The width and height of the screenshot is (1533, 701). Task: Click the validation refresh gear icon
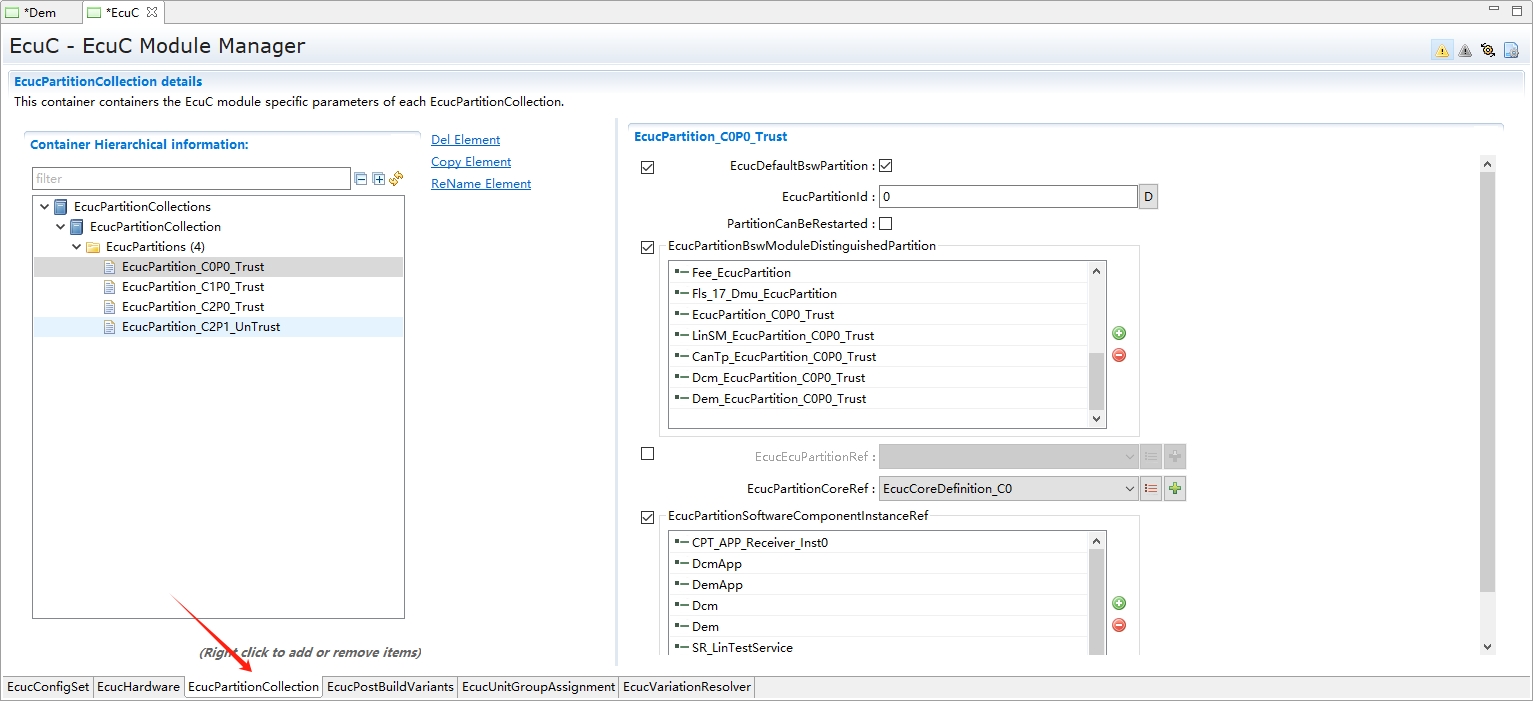click(x=1487, y=49)
